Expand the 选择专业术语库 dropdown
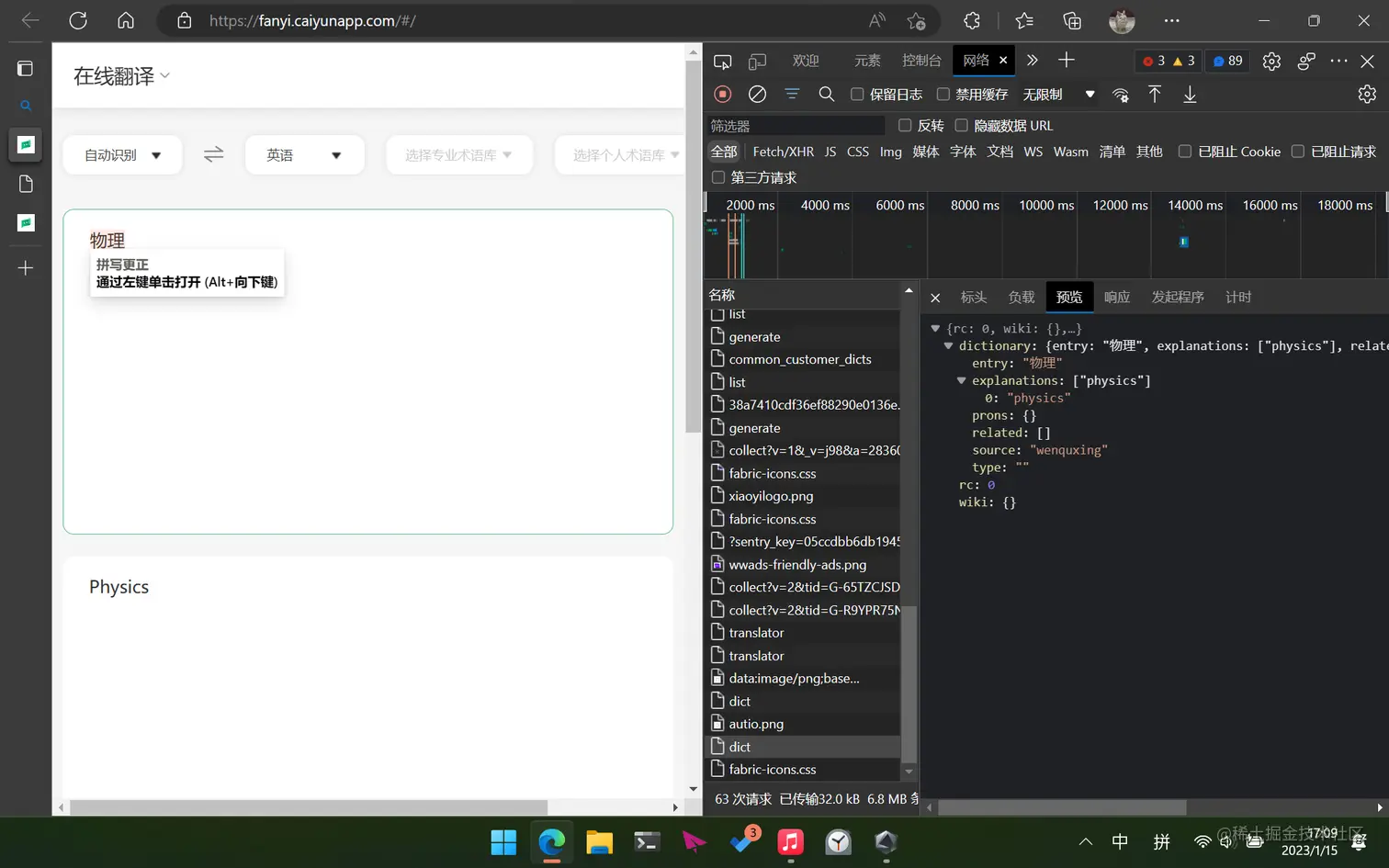Image resolution: width=1389 pixels, height=868 pixels. pyautogui.click(x=459, y=155)
